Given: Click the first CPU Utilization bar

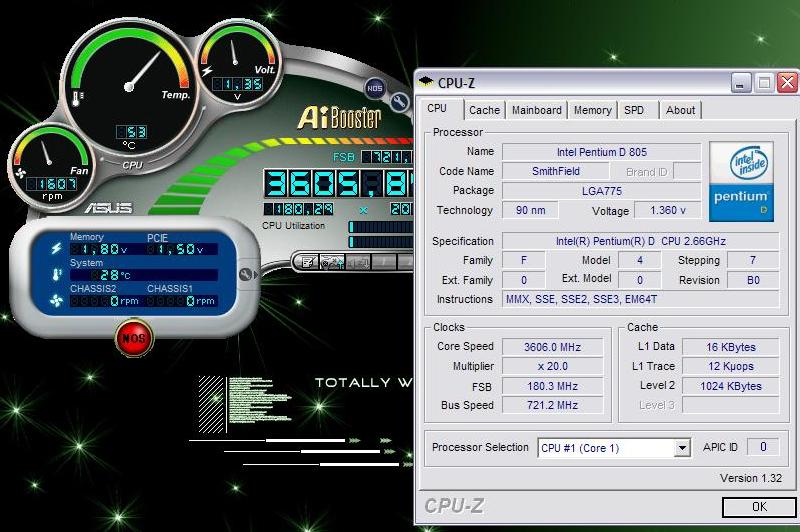Looking at the screenshot, I should (381, 226).
